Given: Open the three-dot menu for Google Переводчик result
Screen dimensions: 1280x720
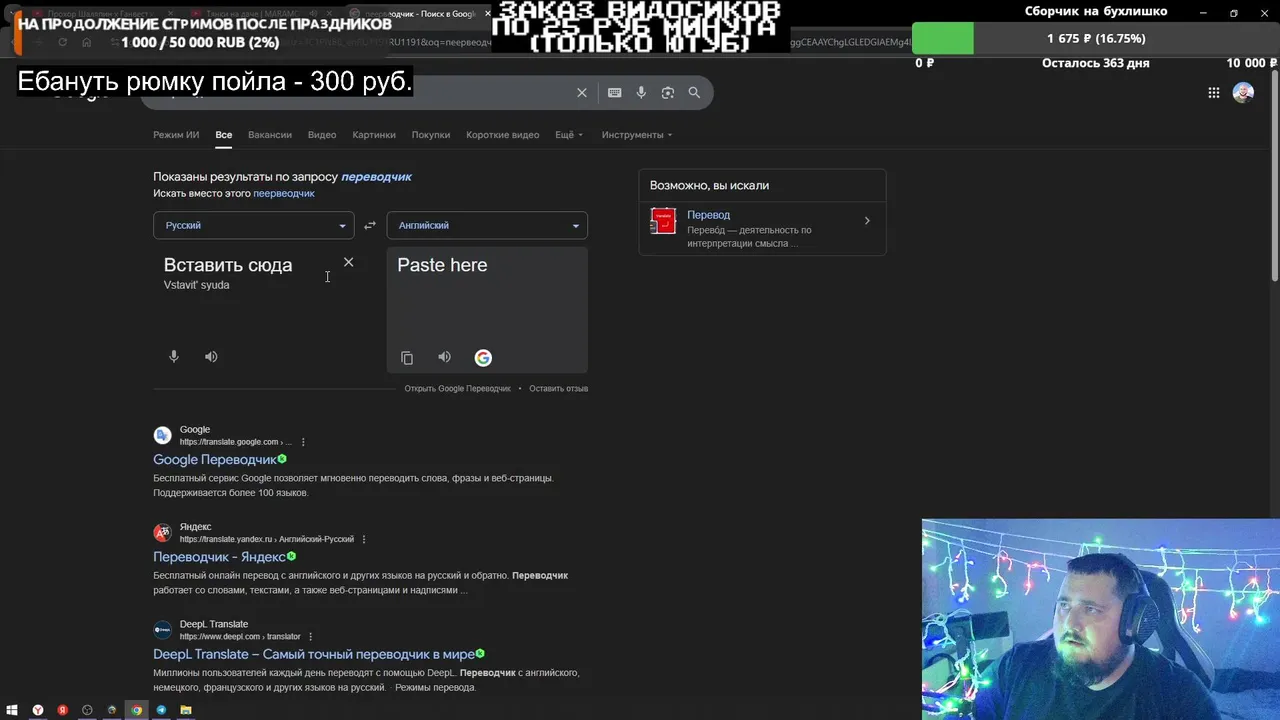Looking at the screenshot, I should point(303,442).
